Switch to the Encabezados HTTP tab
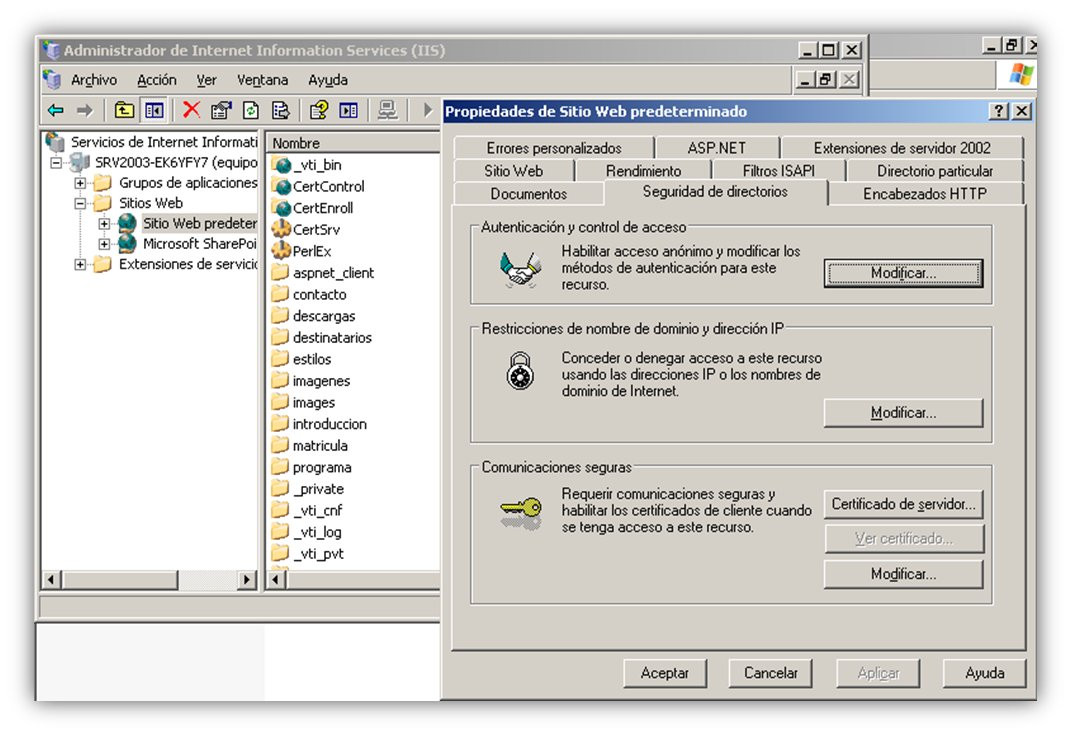1071x735 pixels. [925, 193]
